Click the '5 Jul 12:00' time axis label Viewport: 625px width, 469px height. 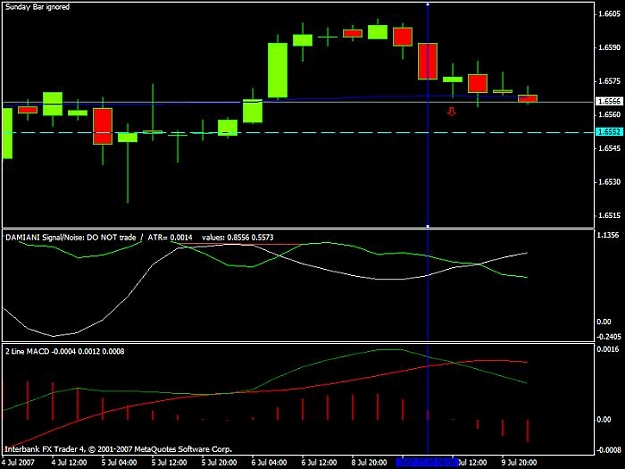click(169, 463)
